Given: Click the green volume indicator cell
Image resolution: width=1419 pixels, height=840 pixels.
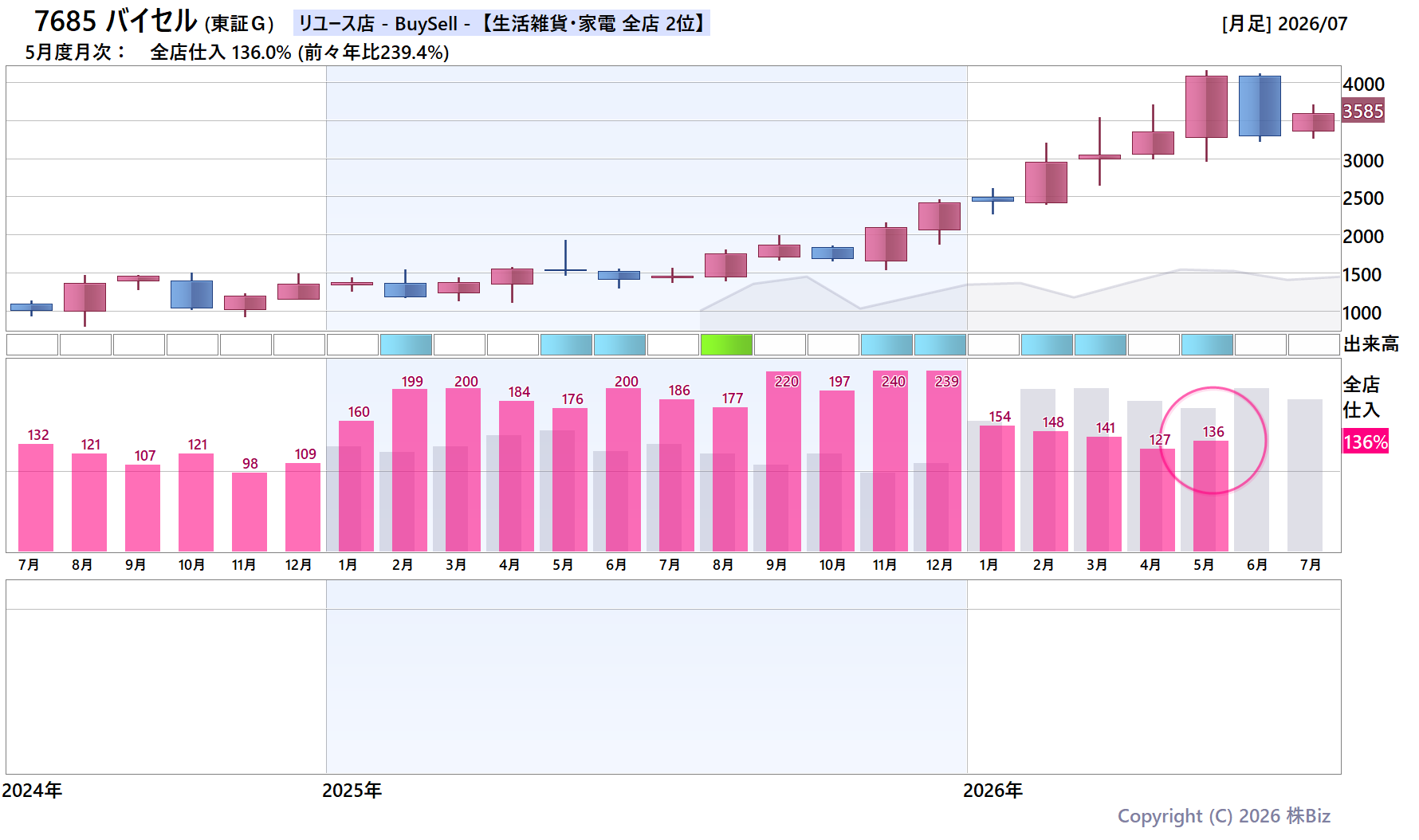Looking at the screenshot, I should click(x=726, y=345).
